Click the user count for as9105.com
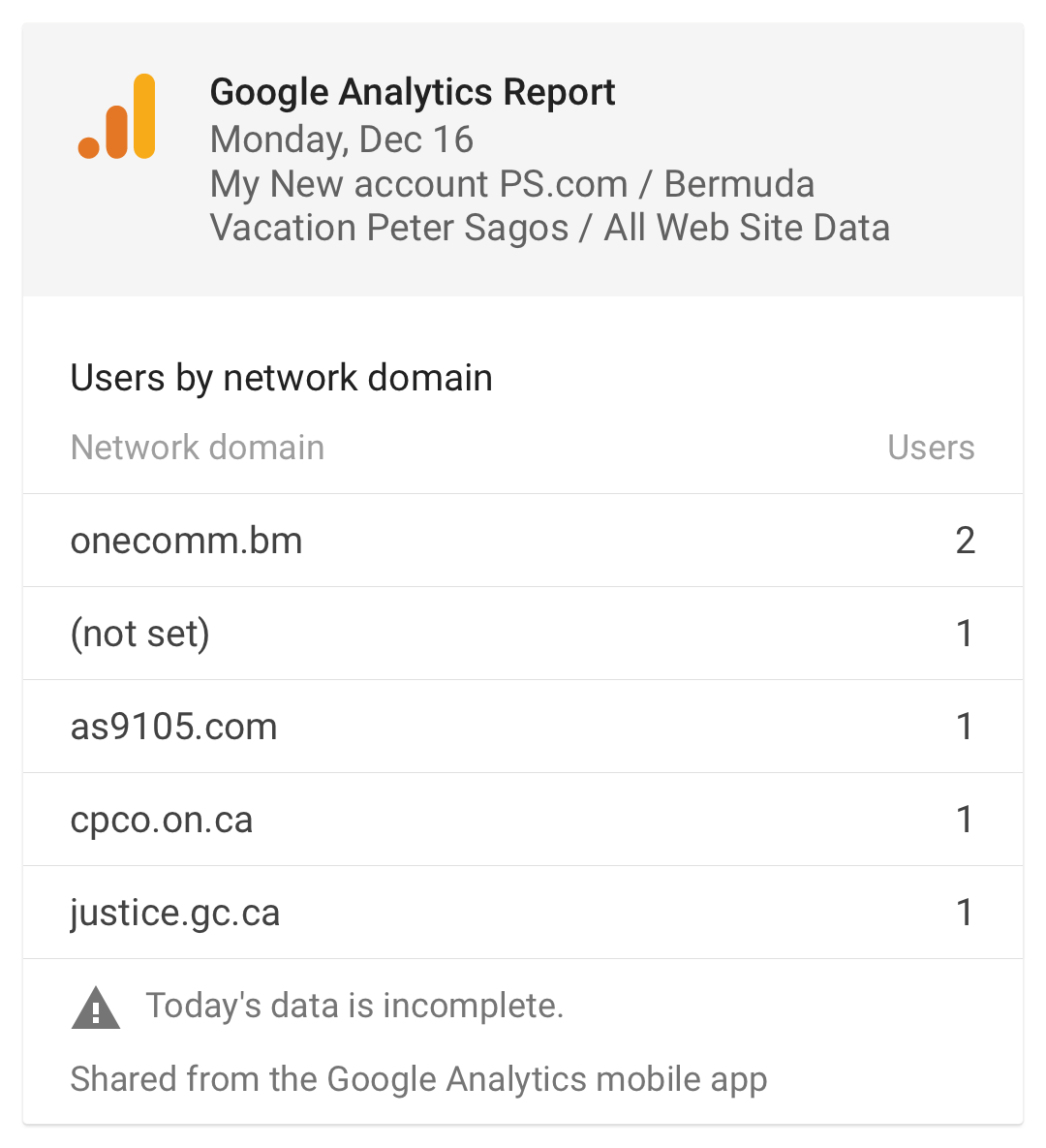 966,727
